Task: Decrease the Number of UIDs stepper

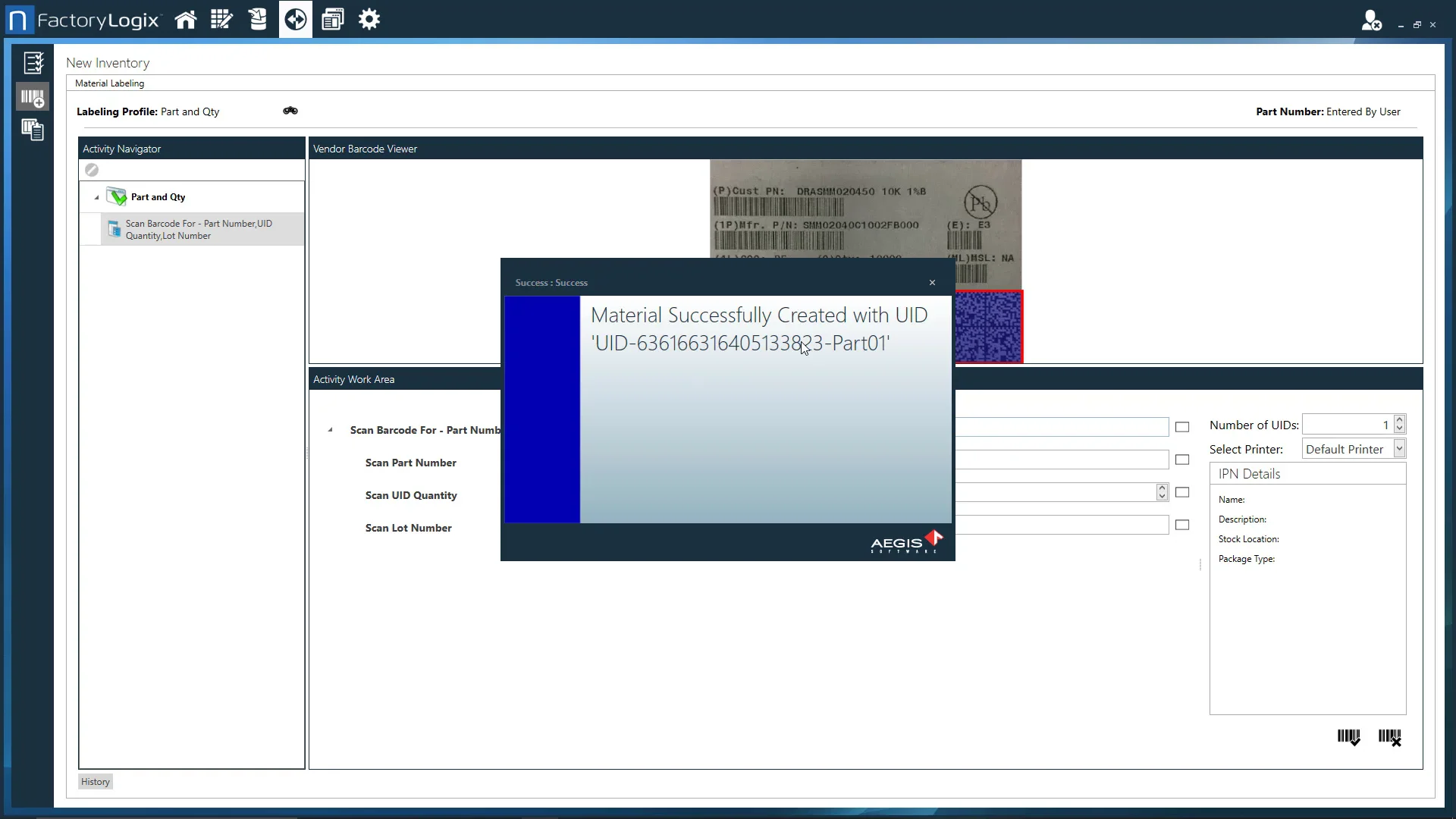Action: click(x=1400, y=429)
